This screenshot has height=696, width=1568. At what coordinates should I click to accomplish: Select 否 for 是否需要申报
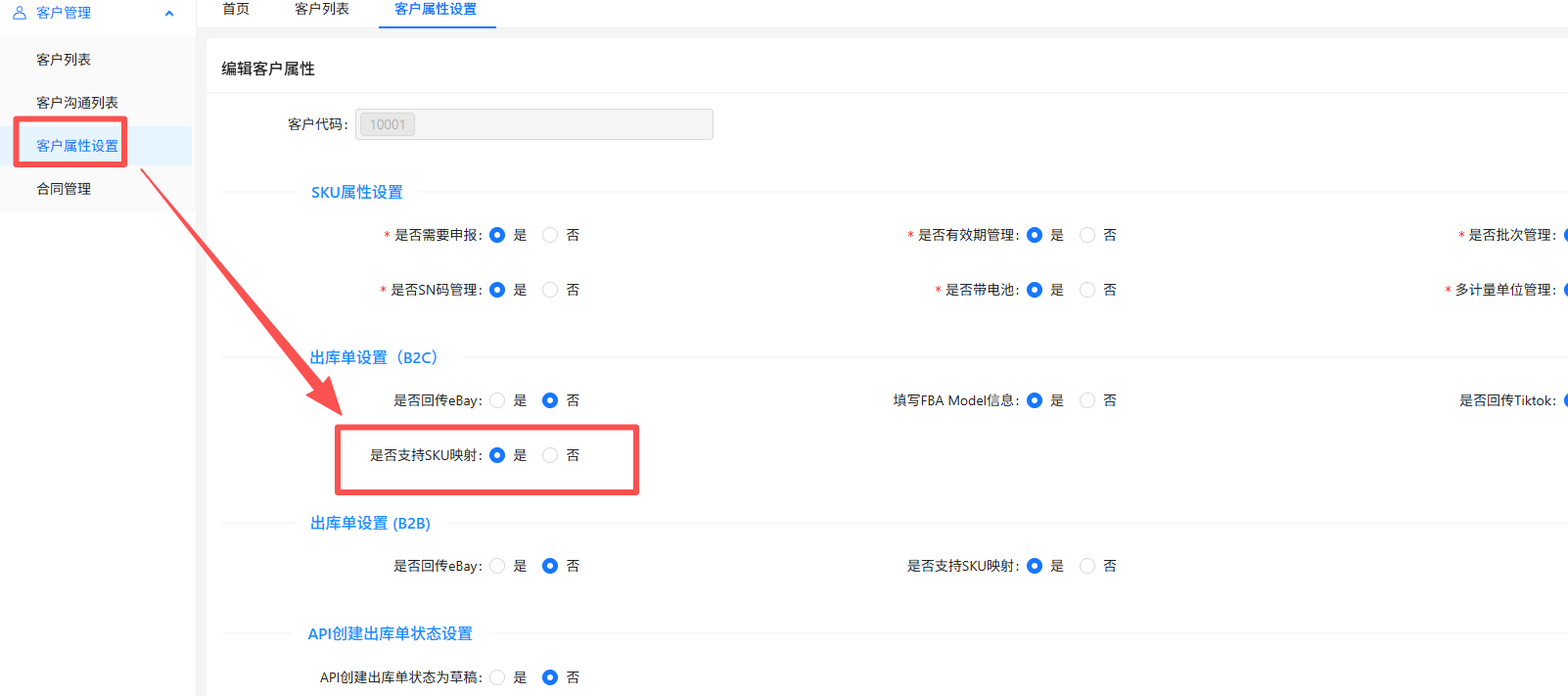pos(550,235)
